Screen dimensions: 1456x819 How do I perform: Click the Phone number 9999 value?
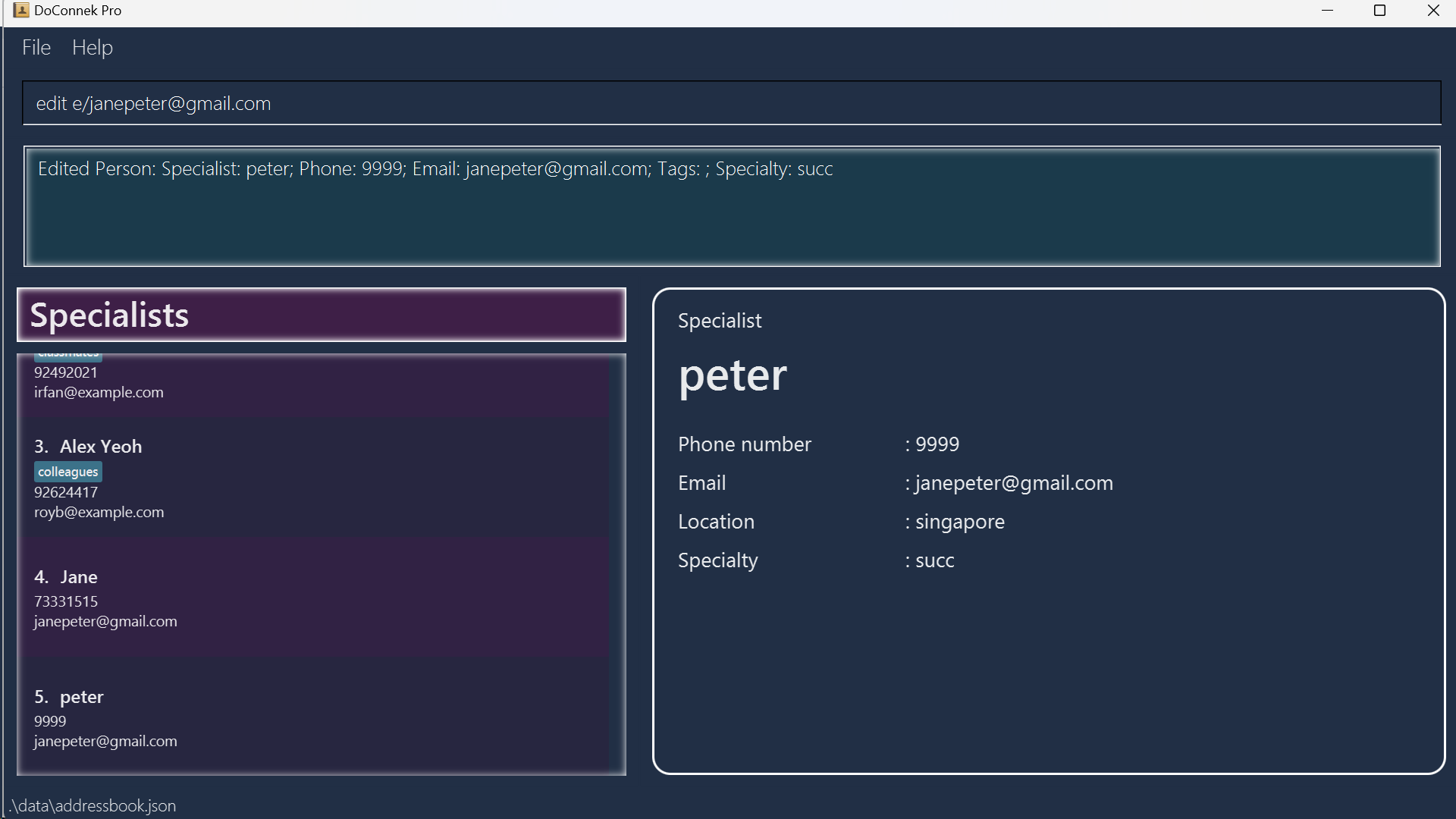coord(937,444)
